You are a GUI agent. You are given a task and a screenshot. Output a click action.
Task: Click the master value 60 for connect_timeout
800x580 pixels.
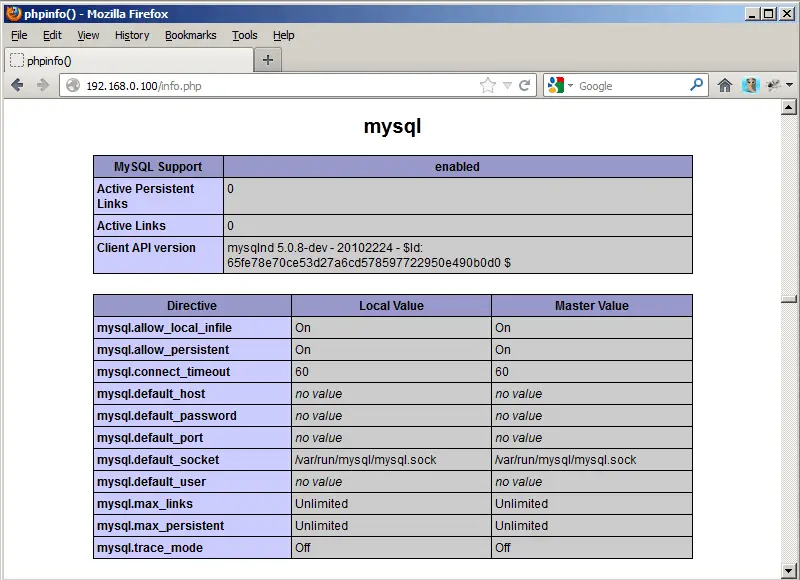click(502, 371)
